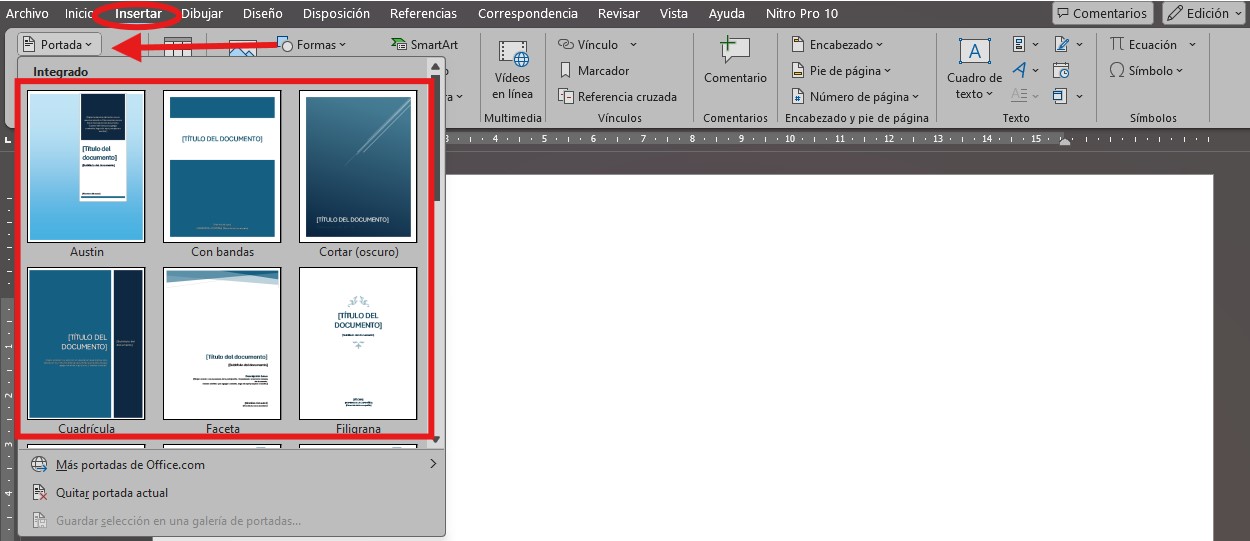Switch to the Correspondencia tab
Screen dimensions: 1250x541
tap(528, 14)
